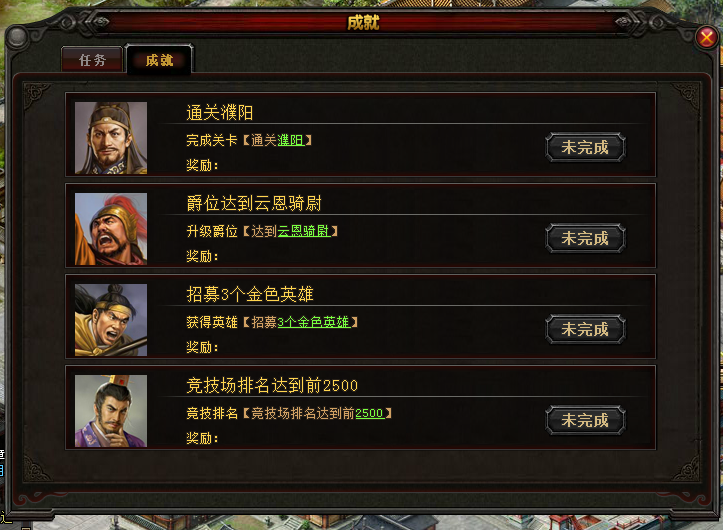The height and width of the screenshot is (530, 723).
Task: Click 未完成 button for 竞技场排名达到前2500
Action: click(585, 420)
